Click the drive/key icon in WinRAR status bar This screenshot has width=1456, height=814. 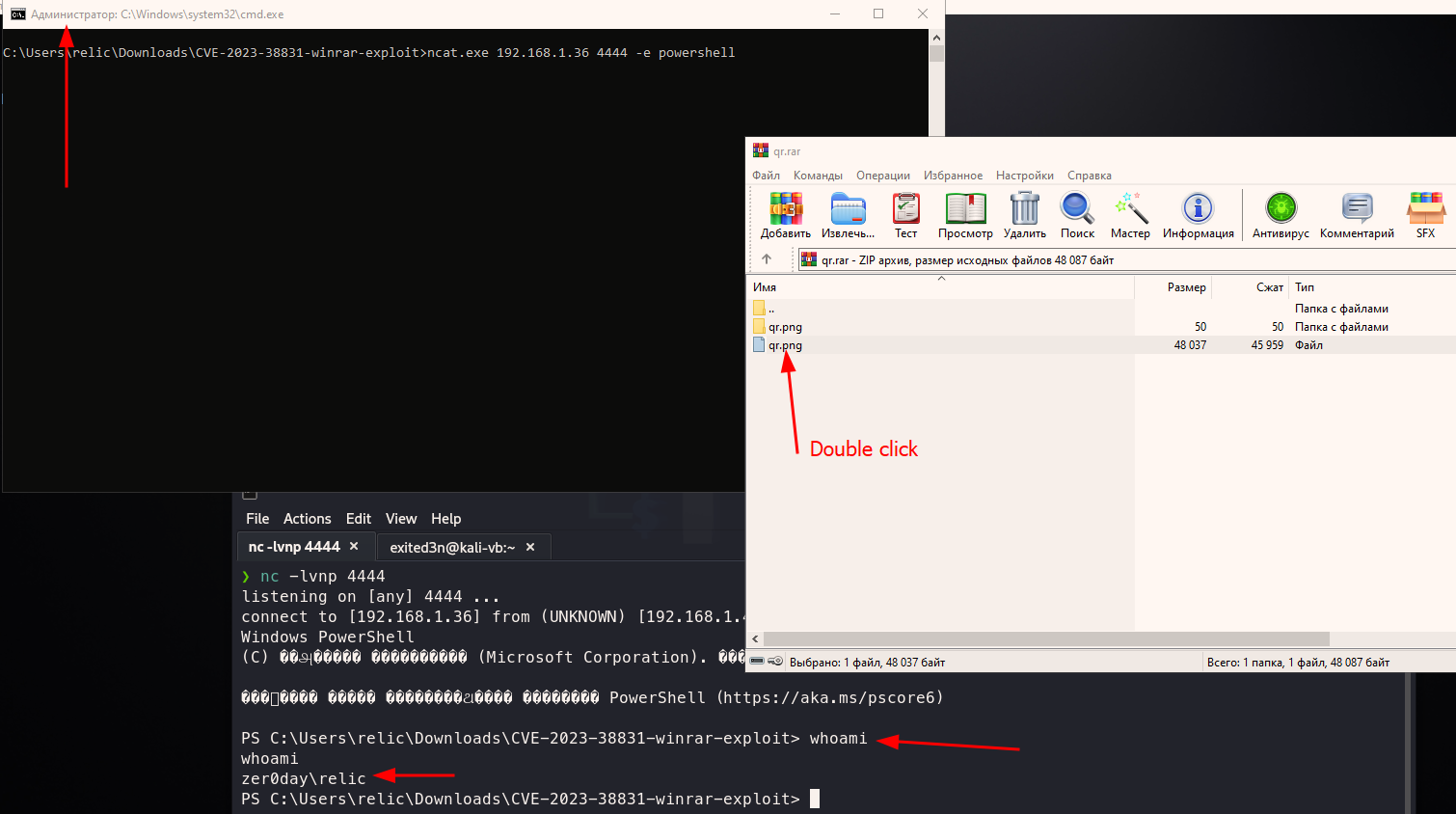coord(767,662)
